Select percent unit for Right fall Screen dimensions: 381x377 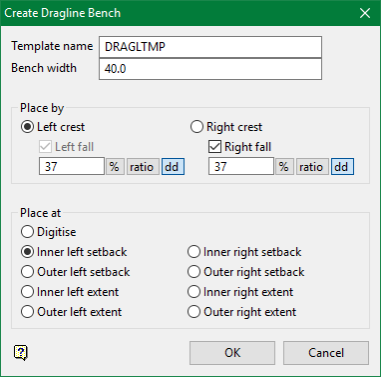pyautogui.click(x=284, y=166)
